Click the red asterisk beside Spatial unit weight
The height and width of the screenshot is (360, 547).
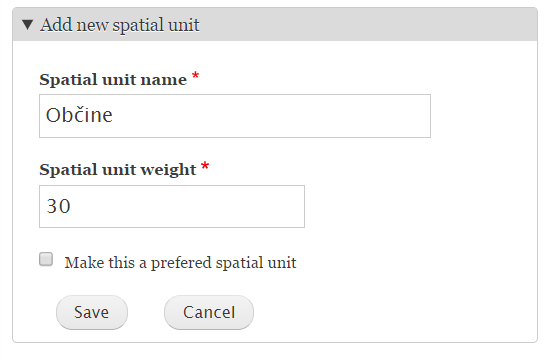pyautogui.click(x=205, y=166)
